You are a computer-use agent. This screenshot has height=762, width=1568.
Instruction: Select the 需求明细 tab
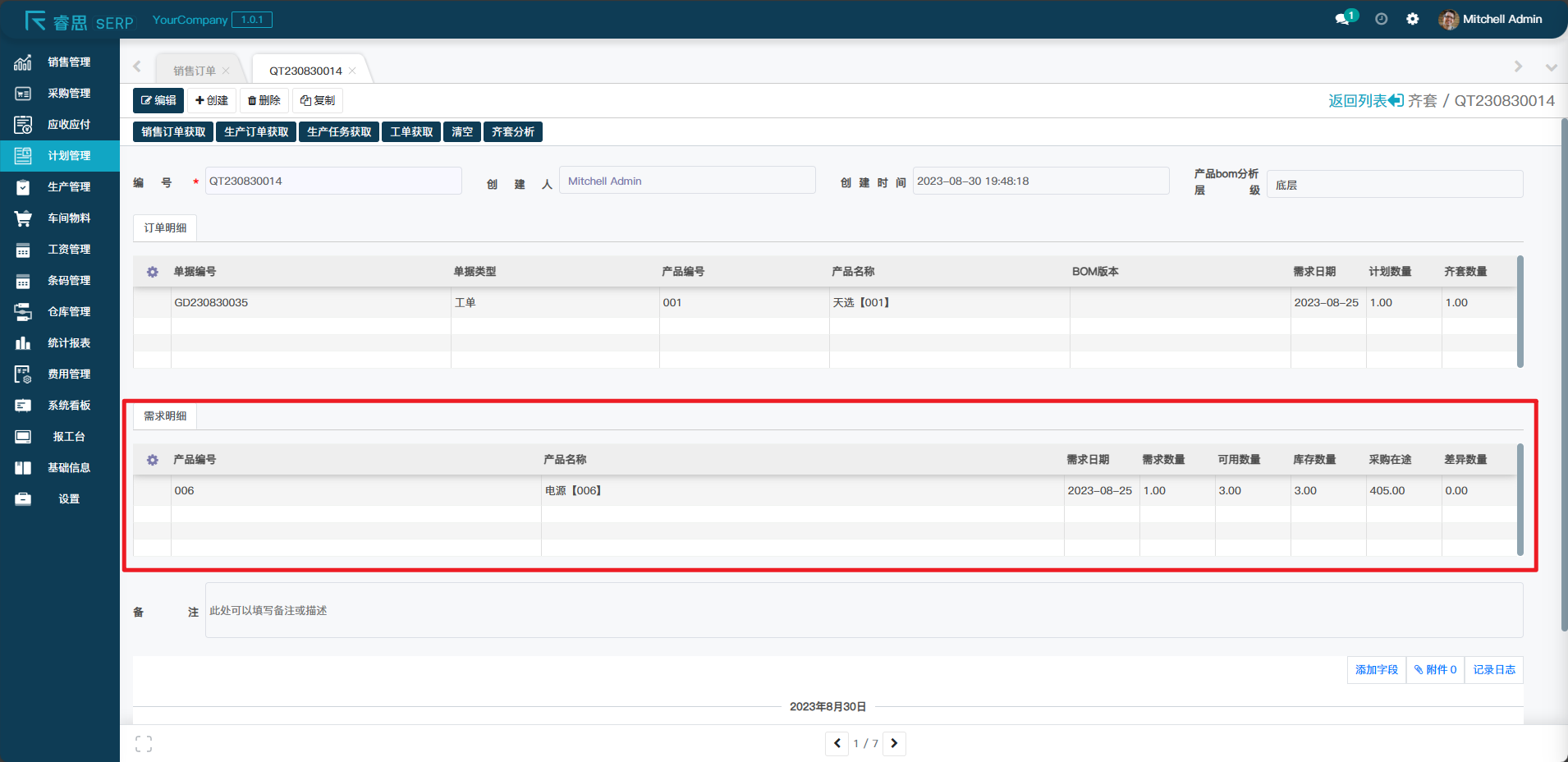(165, 416)
